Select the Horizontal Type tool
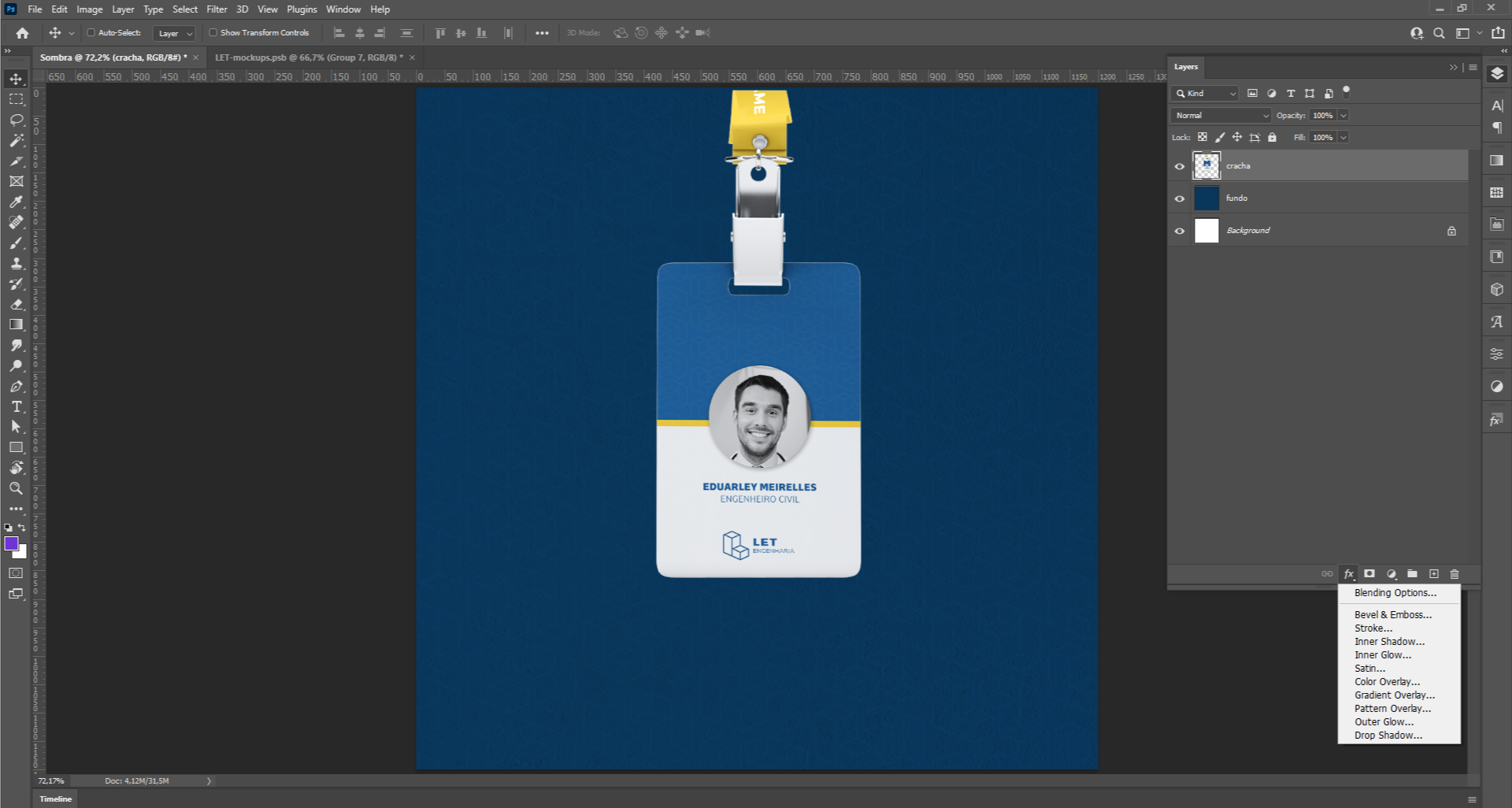The image size is (1512, 808). point(17,406)
